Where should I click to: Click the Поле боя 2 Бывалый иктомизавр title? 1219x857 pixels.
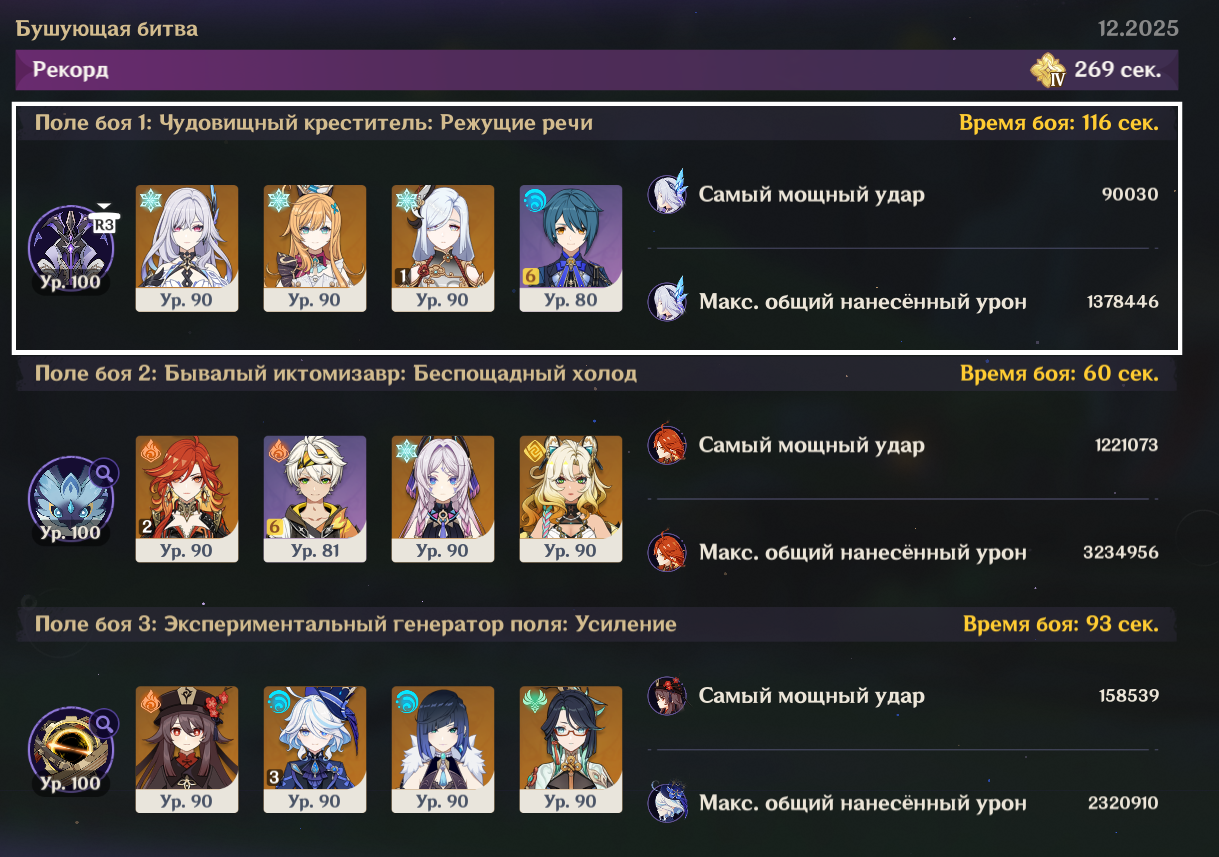tap(336, 374)
